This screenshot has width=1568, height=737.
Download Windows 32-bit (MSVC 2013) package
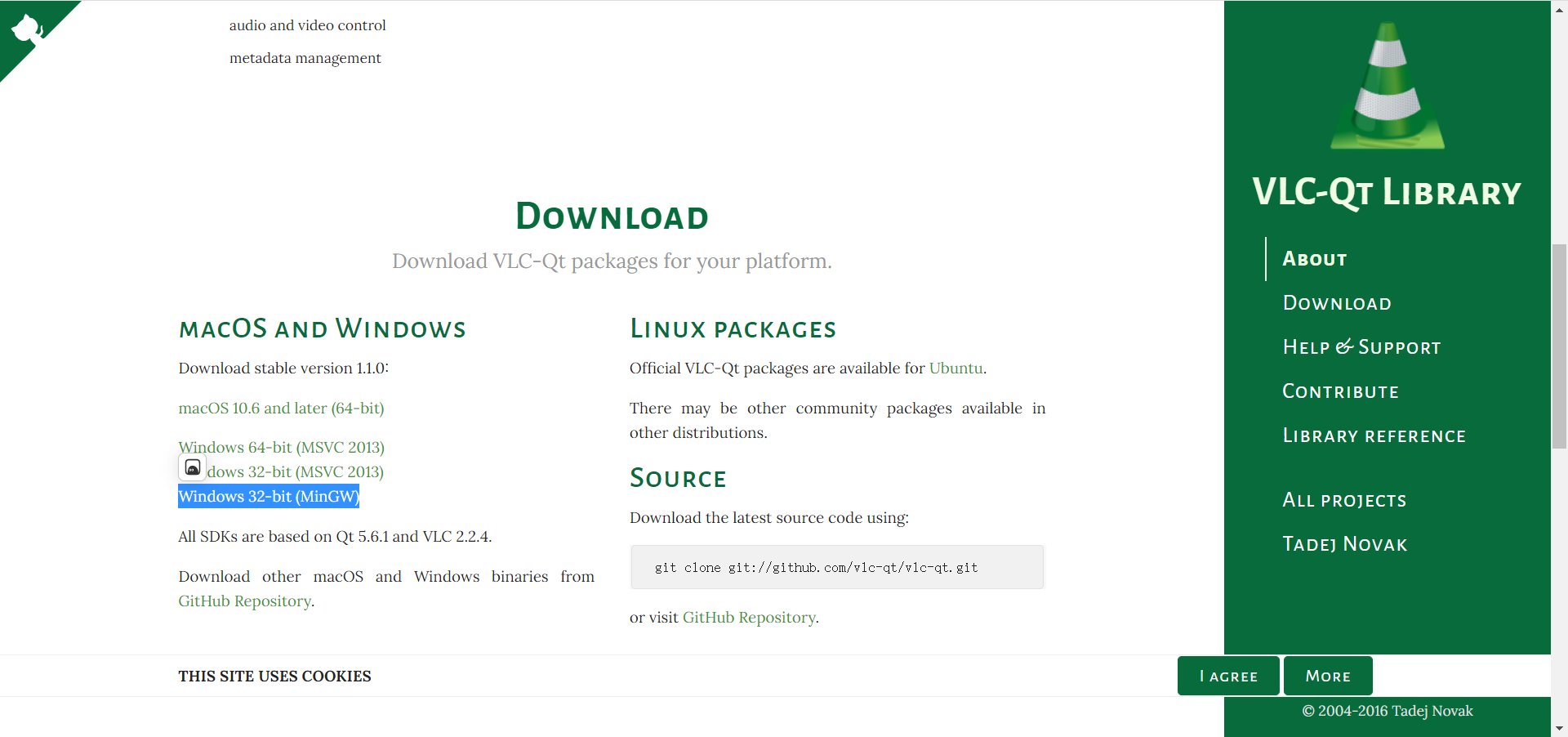click(x=295, y=471)
